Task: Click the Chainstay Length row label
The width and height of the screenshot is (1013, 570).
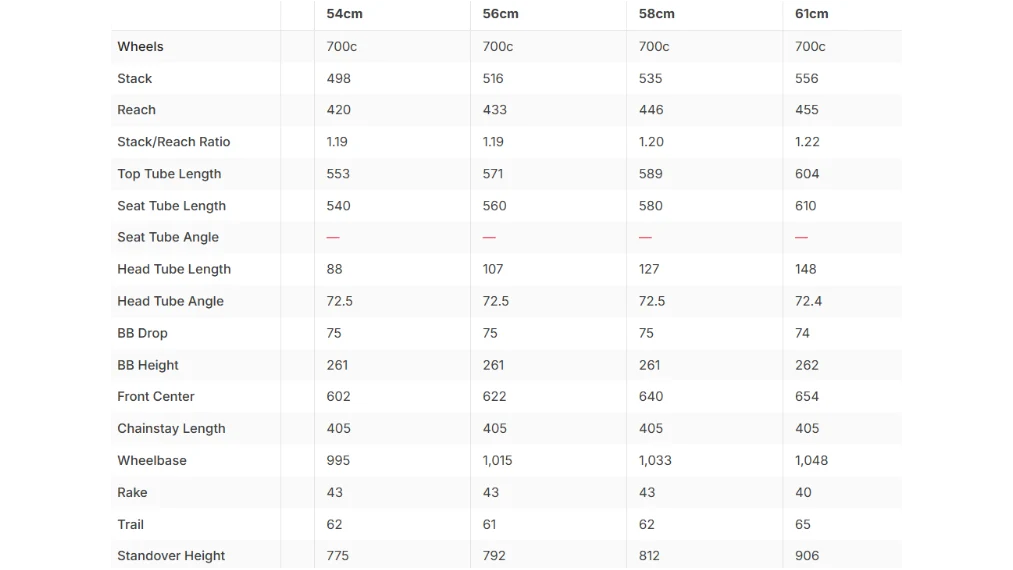Action: [x=171, y=428]
